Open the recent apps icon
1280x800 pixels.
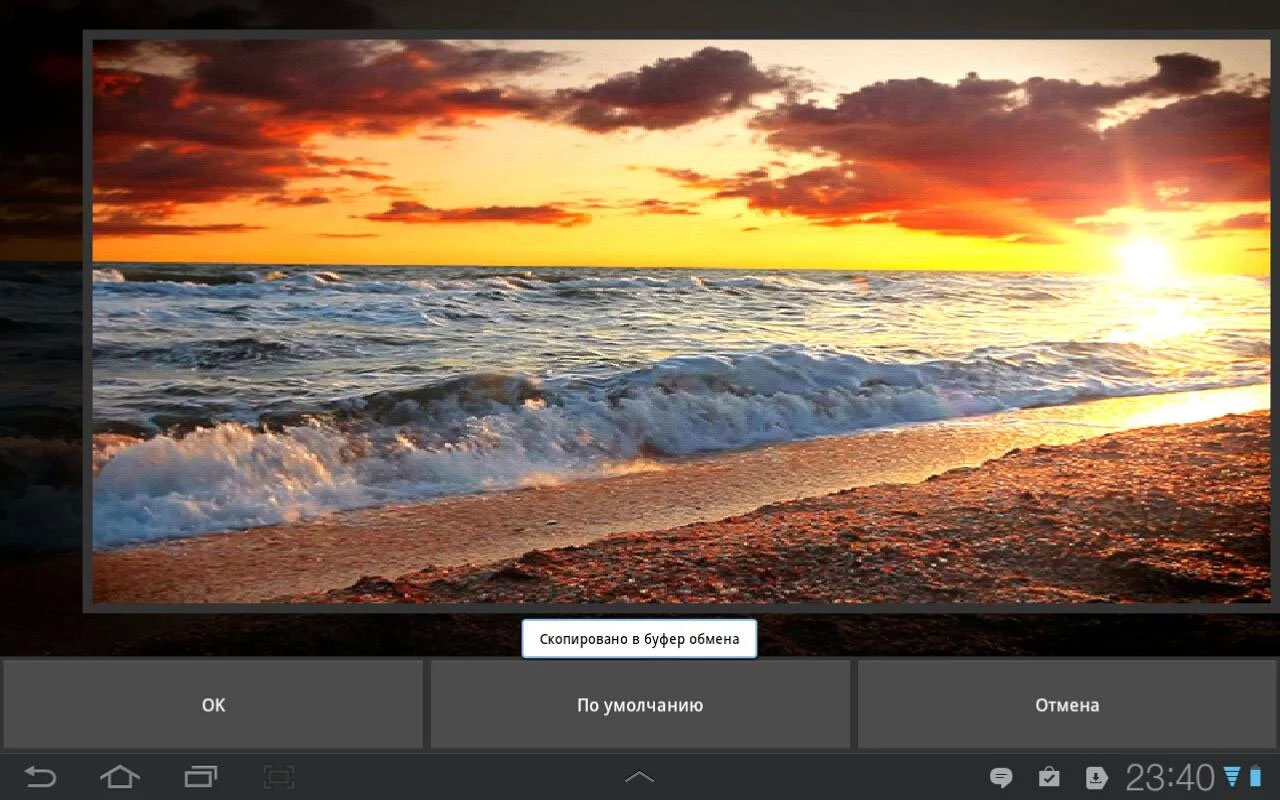(x=200, y=777)
